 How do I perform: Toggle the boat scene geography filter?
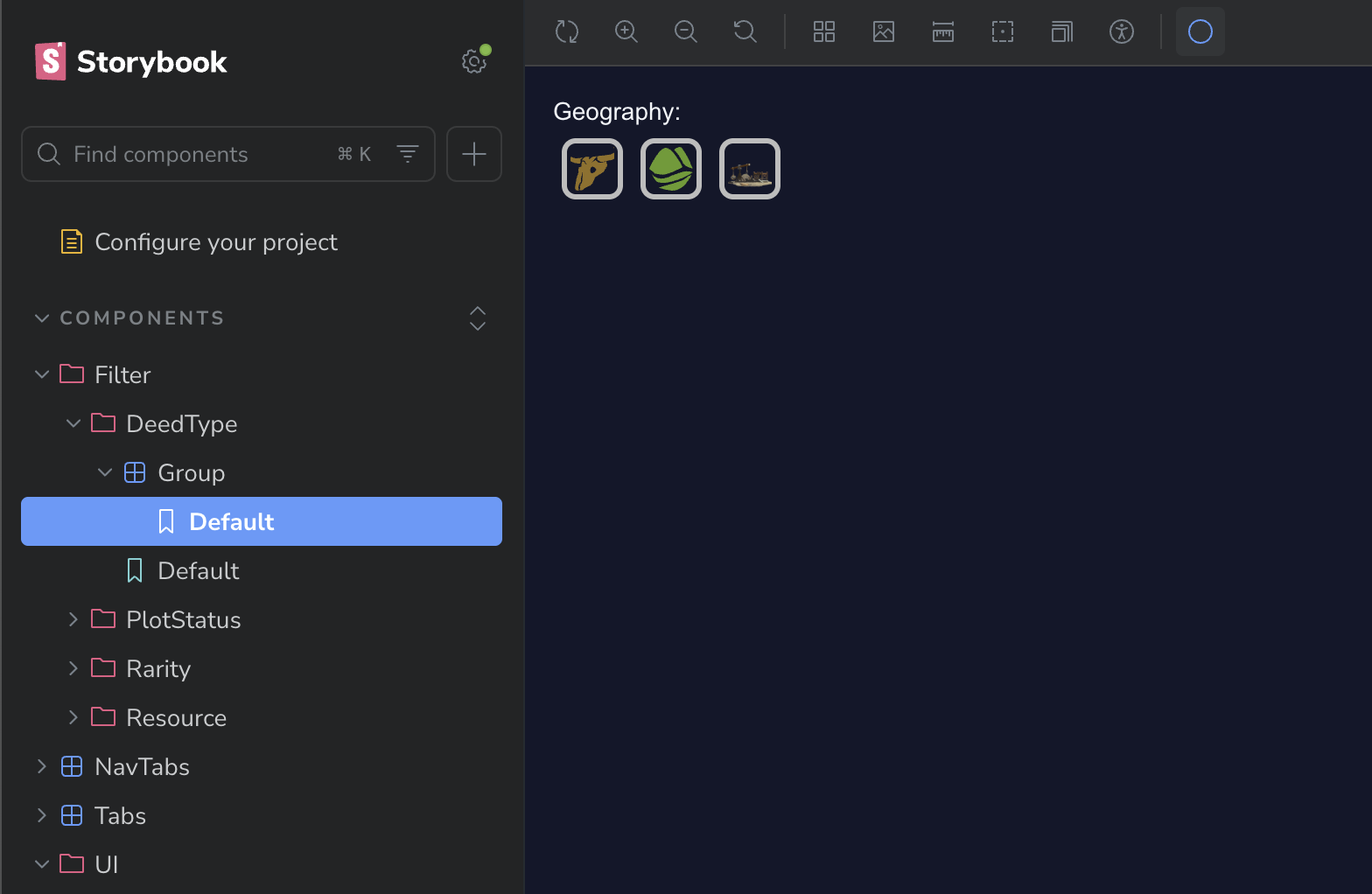coord(750,169)
